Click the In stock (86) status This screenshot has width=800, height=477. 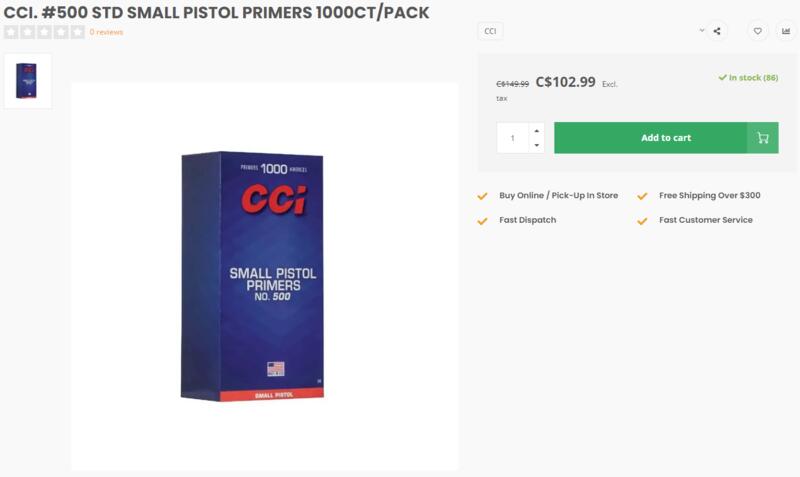point(748,78)
